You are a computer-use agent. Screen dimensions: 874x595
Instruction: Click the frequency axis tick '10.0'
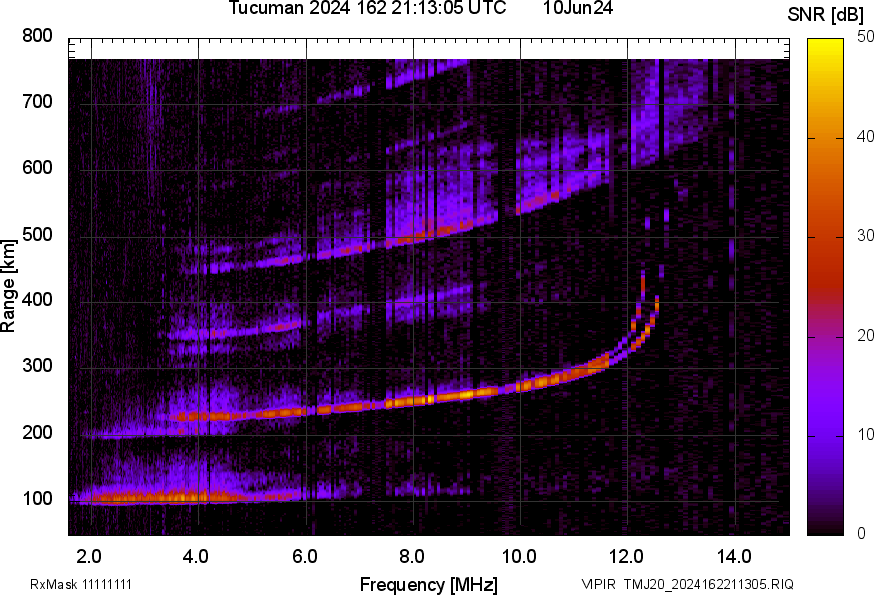click(x=519, y=557)
